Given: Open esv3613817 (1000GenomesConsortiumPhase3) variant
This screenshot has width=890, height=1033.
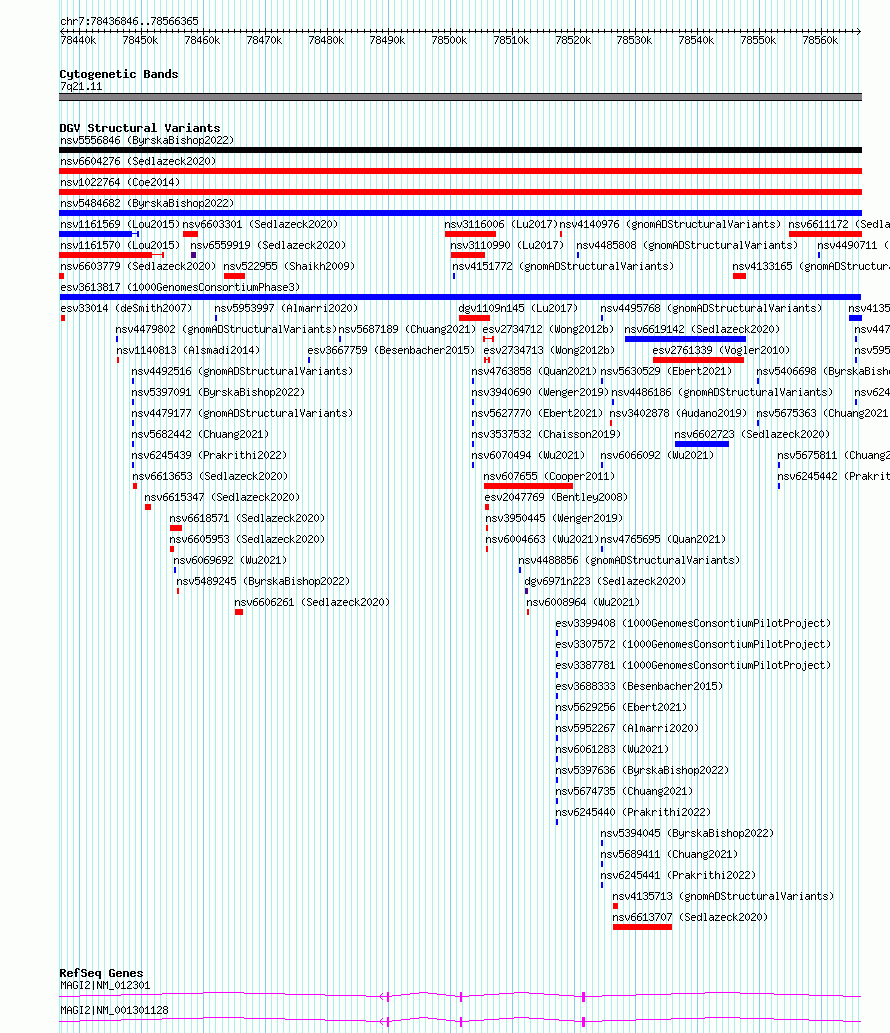Looking at the screenshot, I should click(x=180, y=287).
